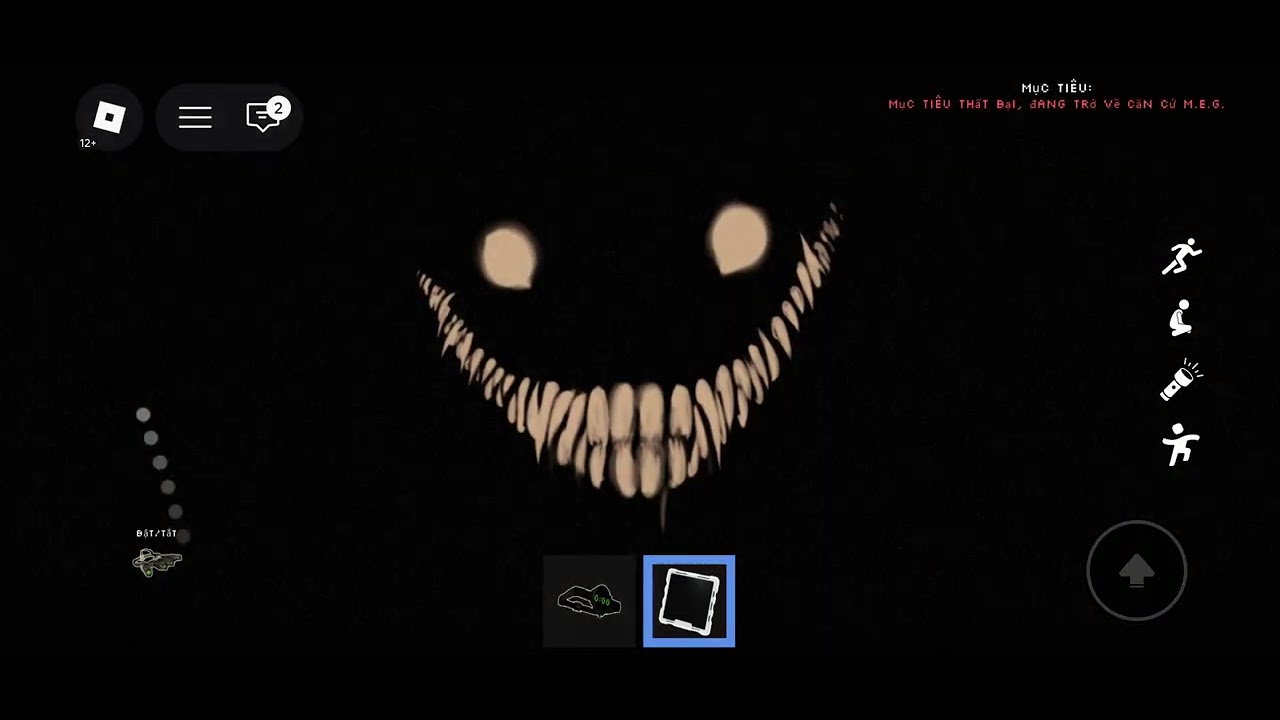Image resolution: width=1280 pixels, height=720 pixels.
Task: Tap the round jump arrow button
Action: click(1137, 571)
